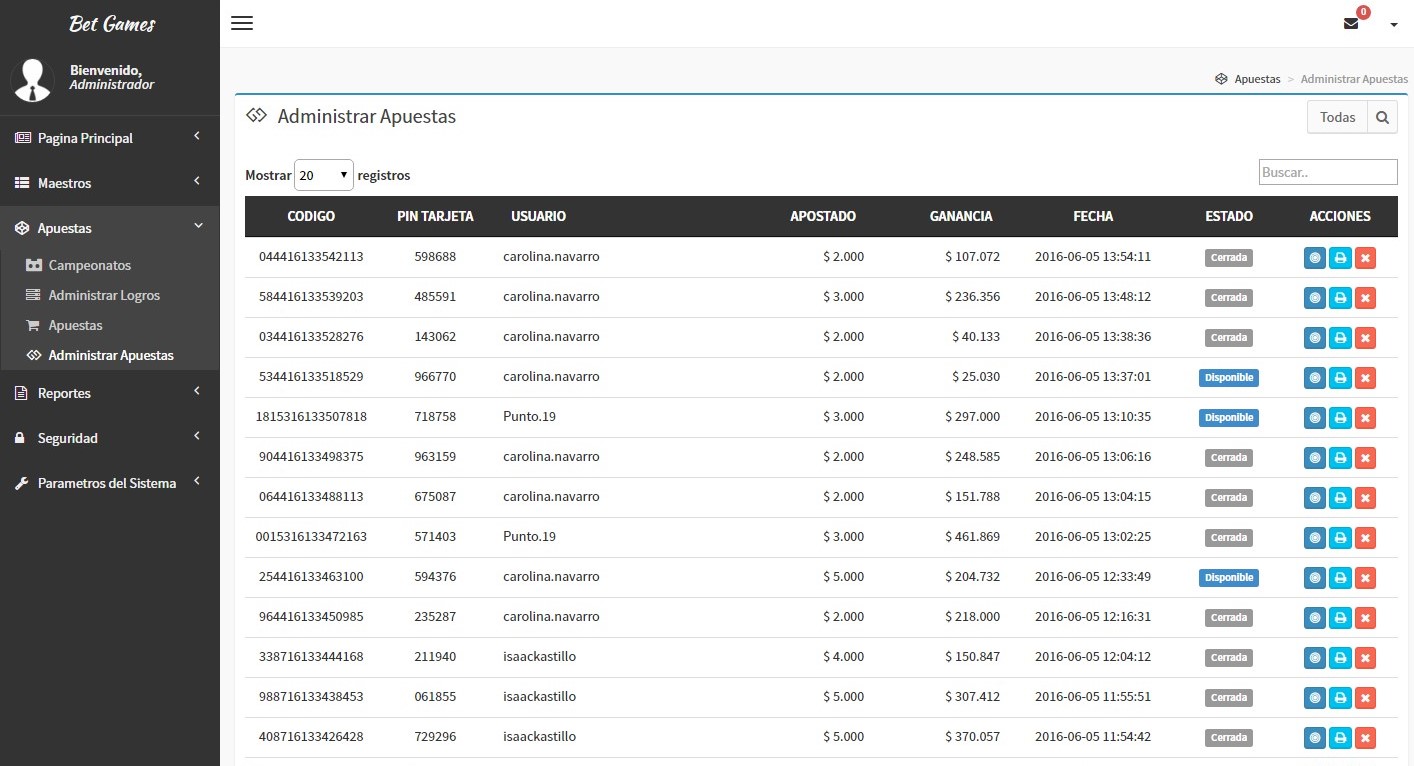Select Administrar Logros in the sidebar
1414x766 pixels.
click(104, 295)
